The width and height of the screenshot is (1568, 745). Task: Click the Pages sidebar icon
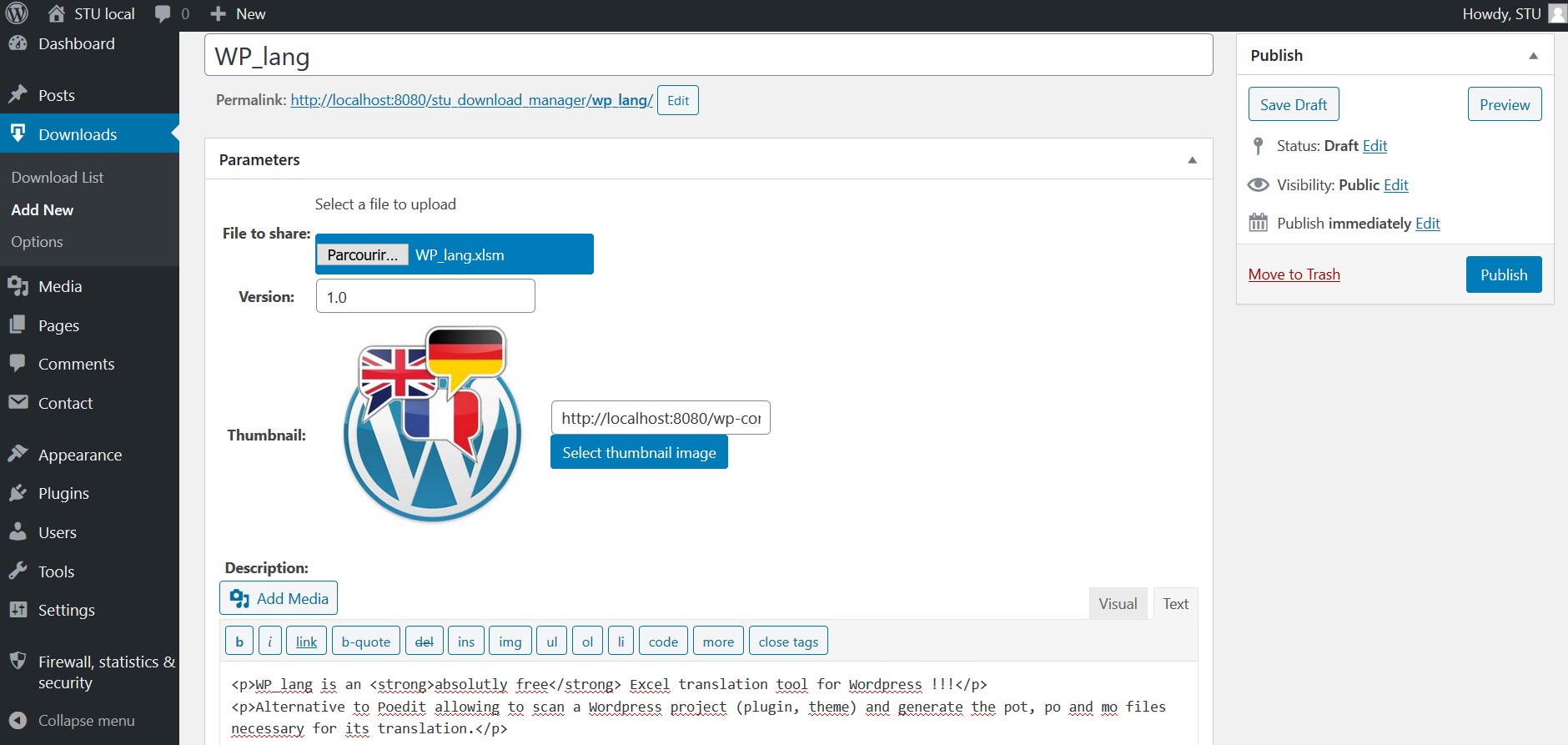18,325
